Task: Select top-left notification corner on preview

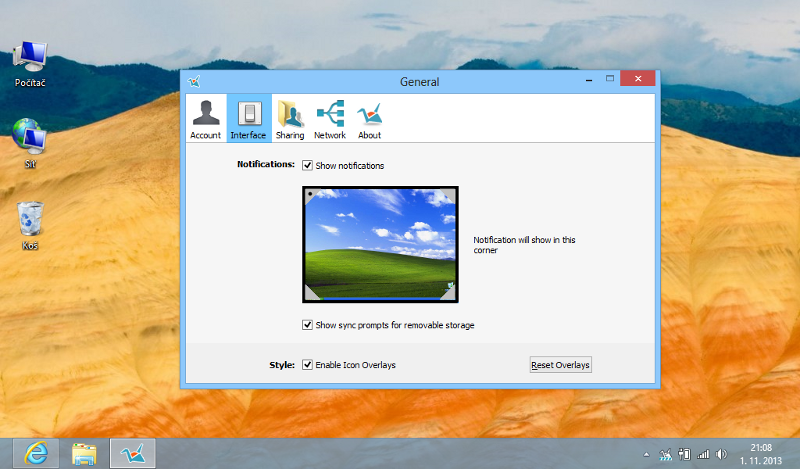Action: pyautogui.click(x=310, y=194)
